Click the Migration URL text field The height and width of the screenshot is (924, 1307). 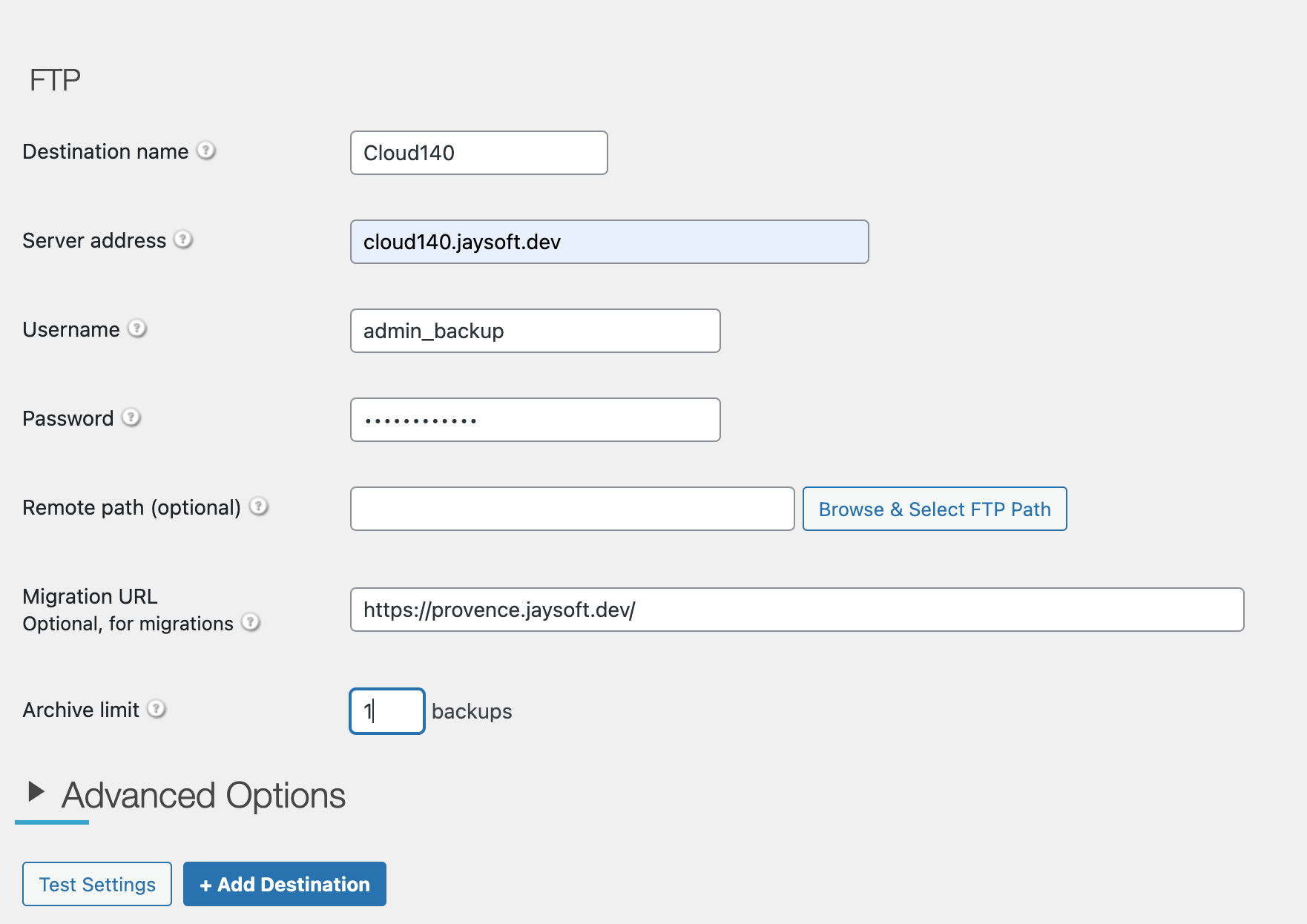tap(796, 610)
